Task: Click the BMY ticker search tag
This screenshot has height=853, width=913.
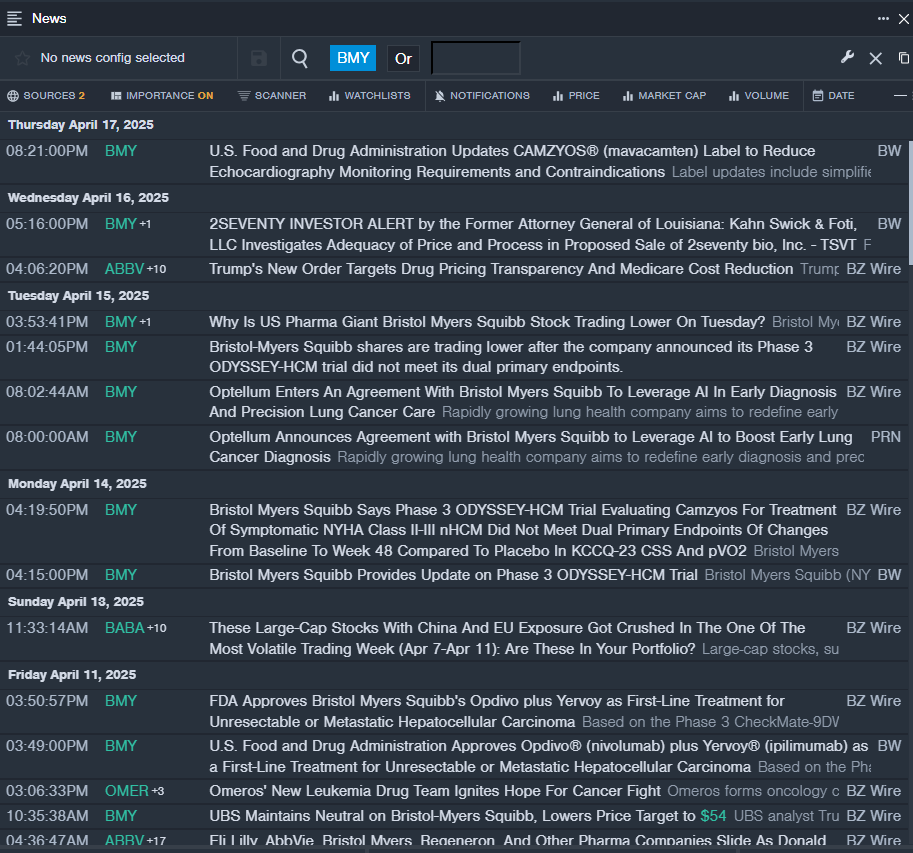Action: point(353,58)
